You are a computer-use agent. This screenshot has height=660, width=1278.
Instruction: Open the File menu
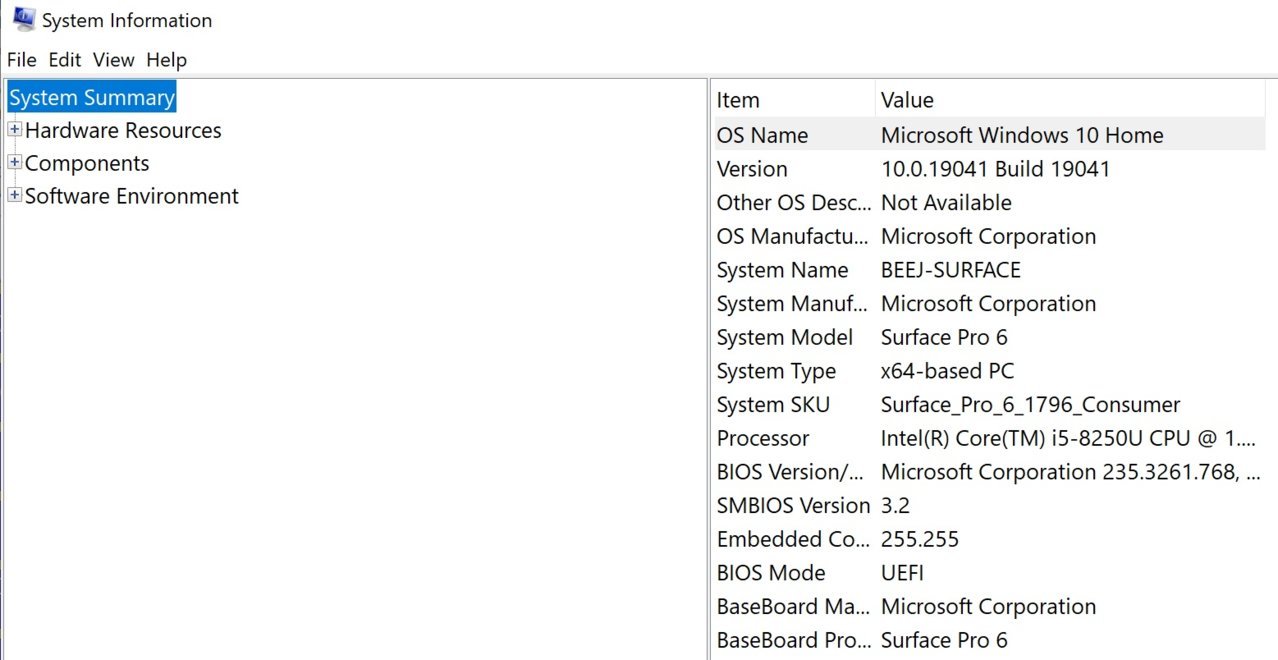point(22,60)
